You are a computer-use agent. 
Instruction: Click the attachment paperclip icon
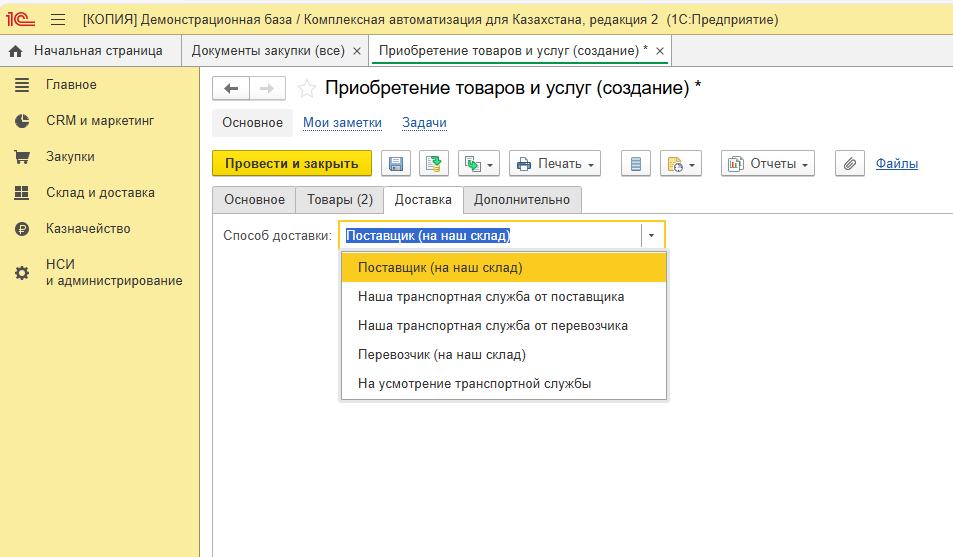click(x=848, y=164)
